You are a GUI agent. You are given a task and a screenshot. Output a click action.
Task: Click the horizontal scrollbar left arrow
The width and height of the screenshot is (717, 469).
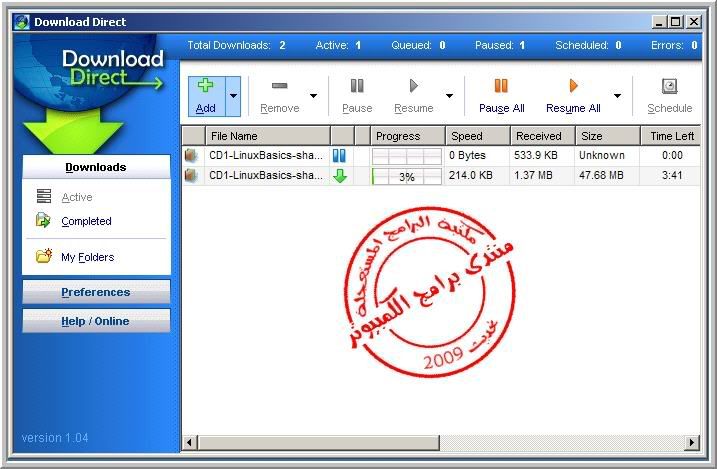point(190,442)
